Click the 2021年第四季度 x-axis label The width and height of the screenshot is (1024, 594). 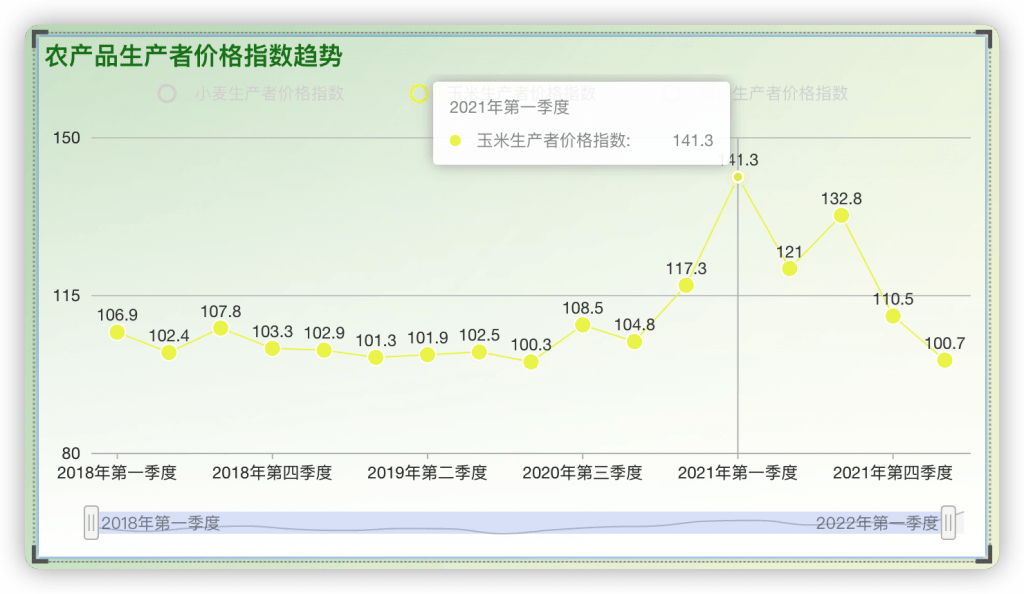[x=893, y=473]
